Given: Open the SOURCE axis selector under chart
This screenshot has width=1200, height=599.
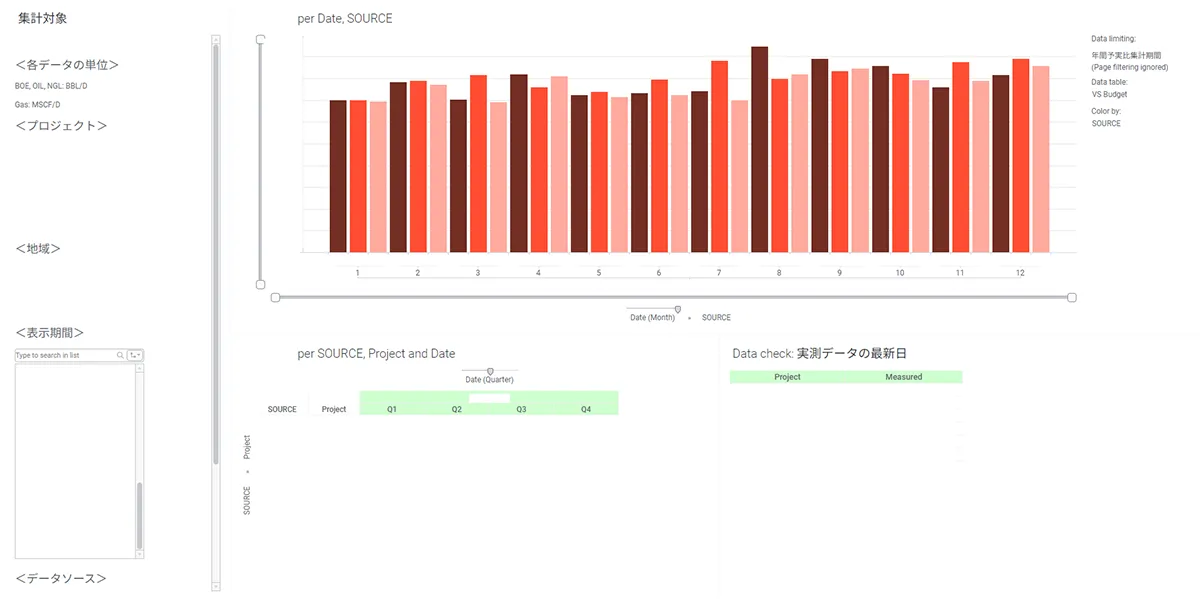Looking at the screenshot, I should click(x=716, y=318).
